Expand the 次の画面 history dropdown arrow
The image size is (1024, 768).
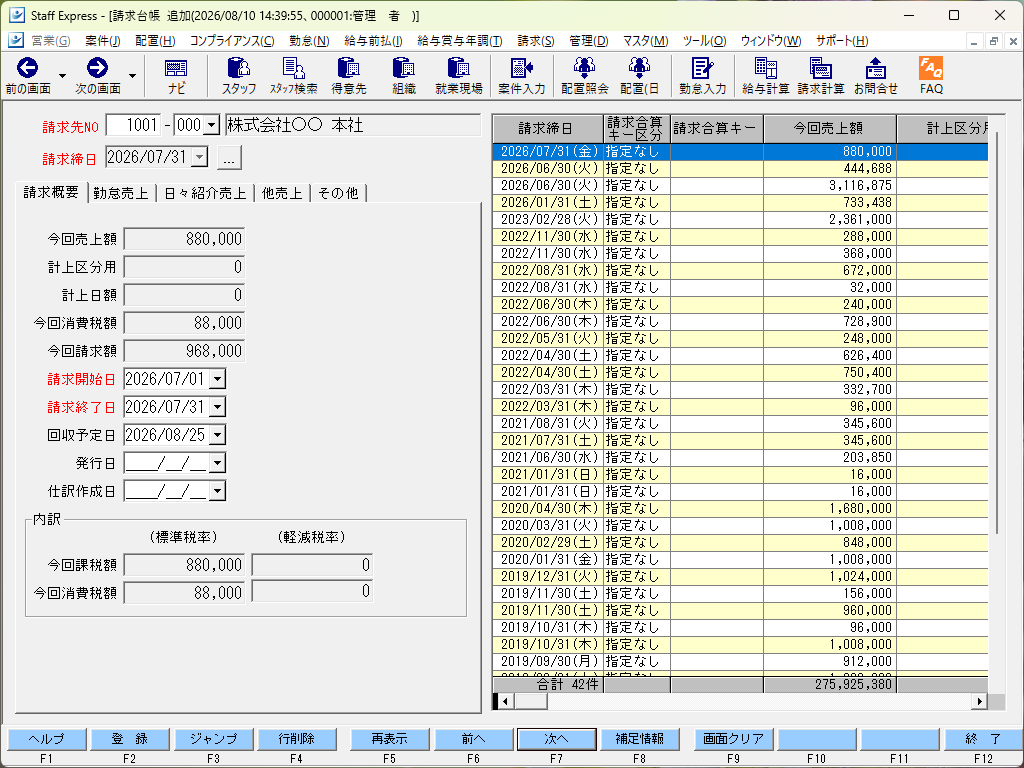coord(133,76)
